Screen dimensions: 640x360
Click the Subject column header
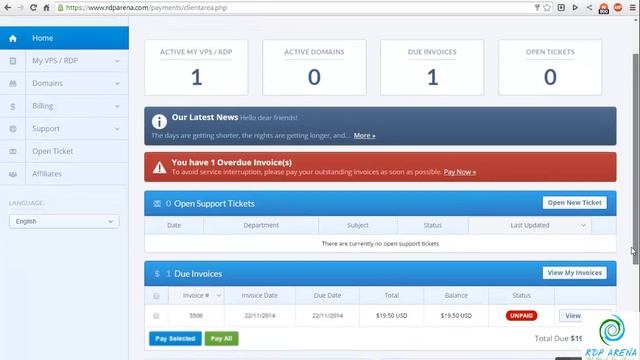pyautogui.click(x=358, y=225)
